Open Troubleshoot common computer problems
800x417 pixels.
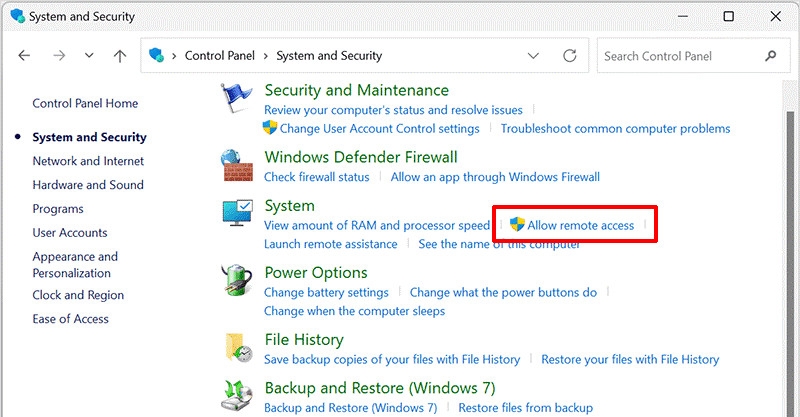(615, 129)
